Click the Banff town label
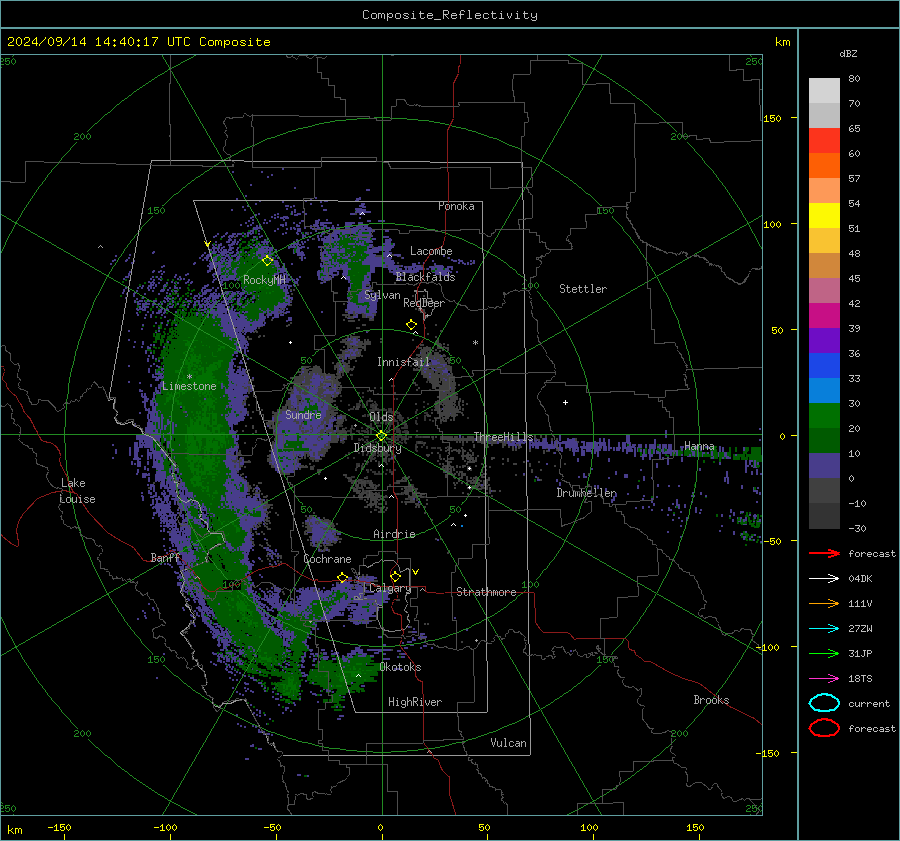Screen dimensions: 900x841 [x=165, y=557]
